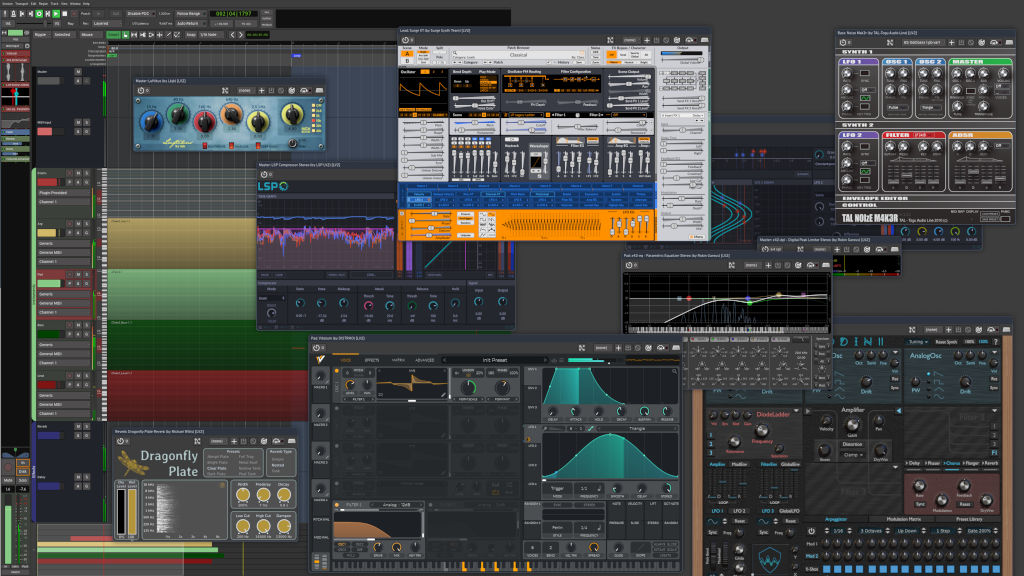Select Scene B in Surge XT
The height and width of the screenshot is (576, 1024).
point(405,59)
